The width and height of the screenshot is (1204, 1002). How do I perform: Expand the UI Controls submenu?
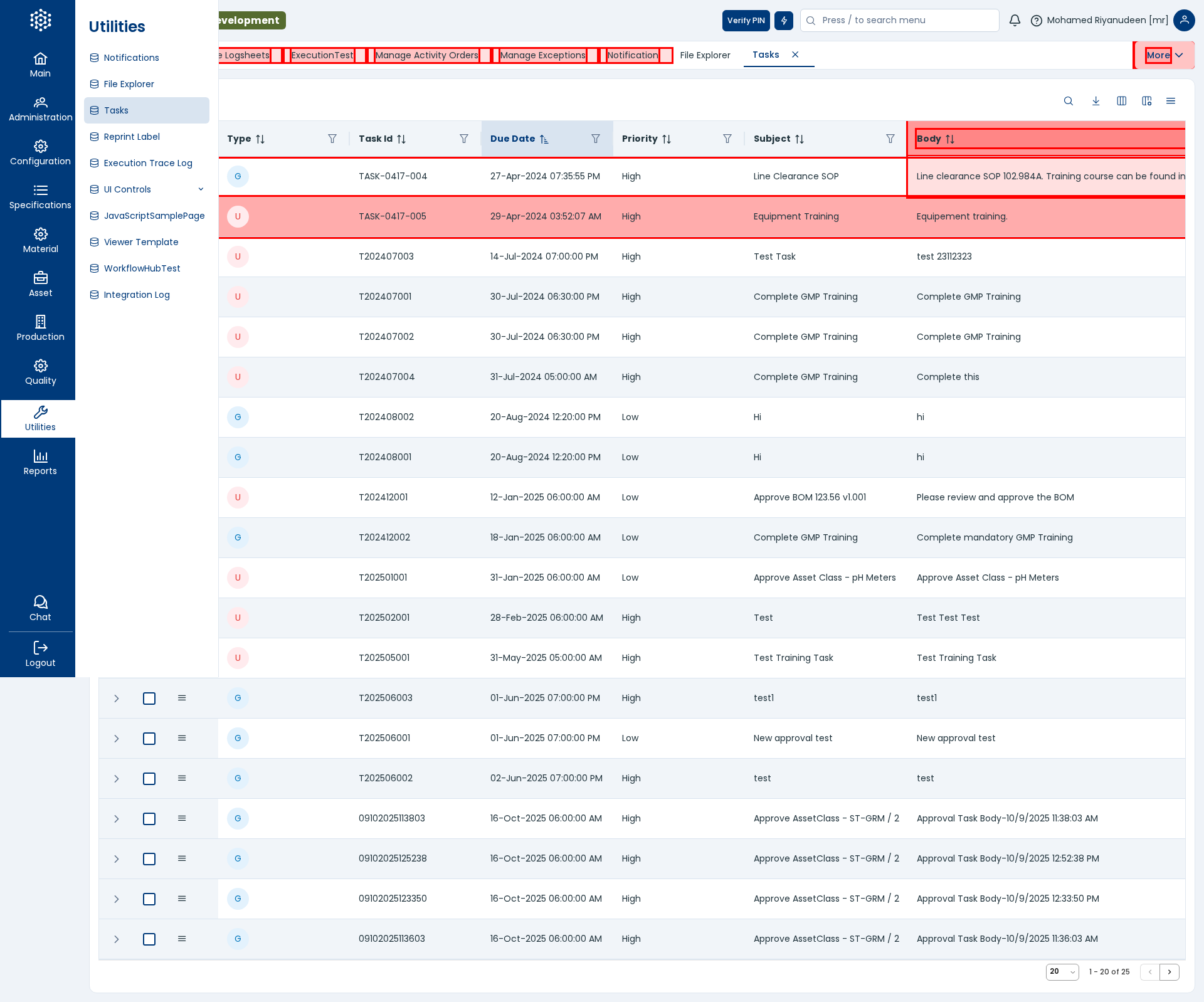[201, 189]
